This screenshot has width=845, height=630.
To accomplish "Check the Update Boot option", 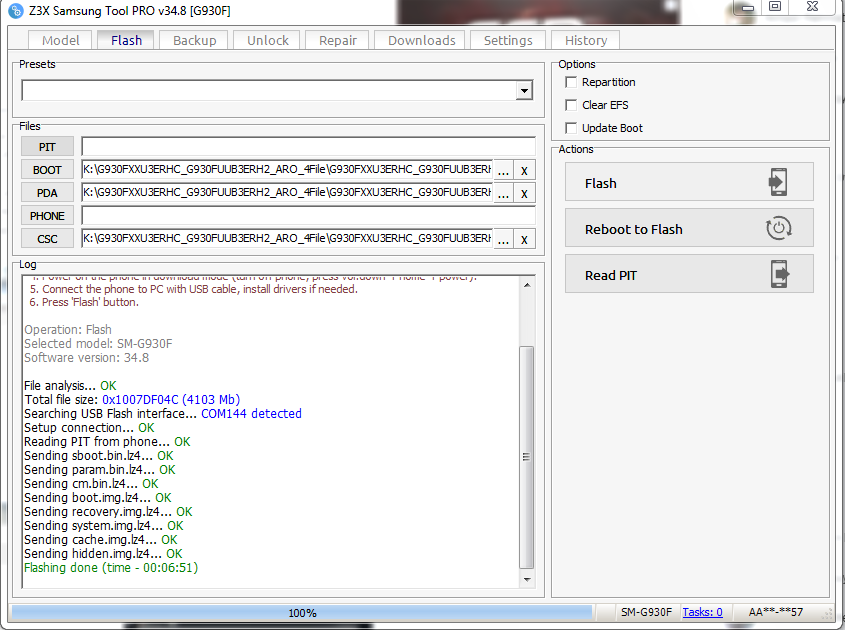I will click(571, 128).
